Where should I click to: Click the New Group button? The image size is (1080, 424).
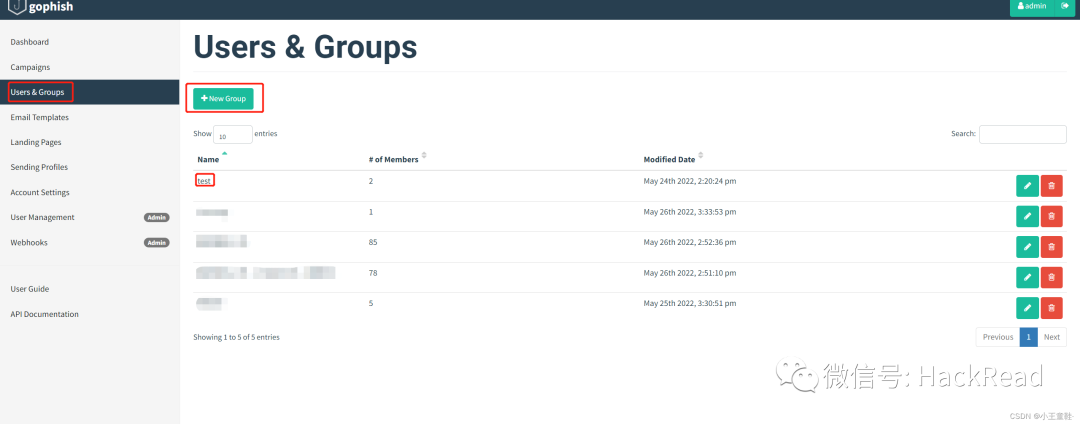click(x=223, y=98)
